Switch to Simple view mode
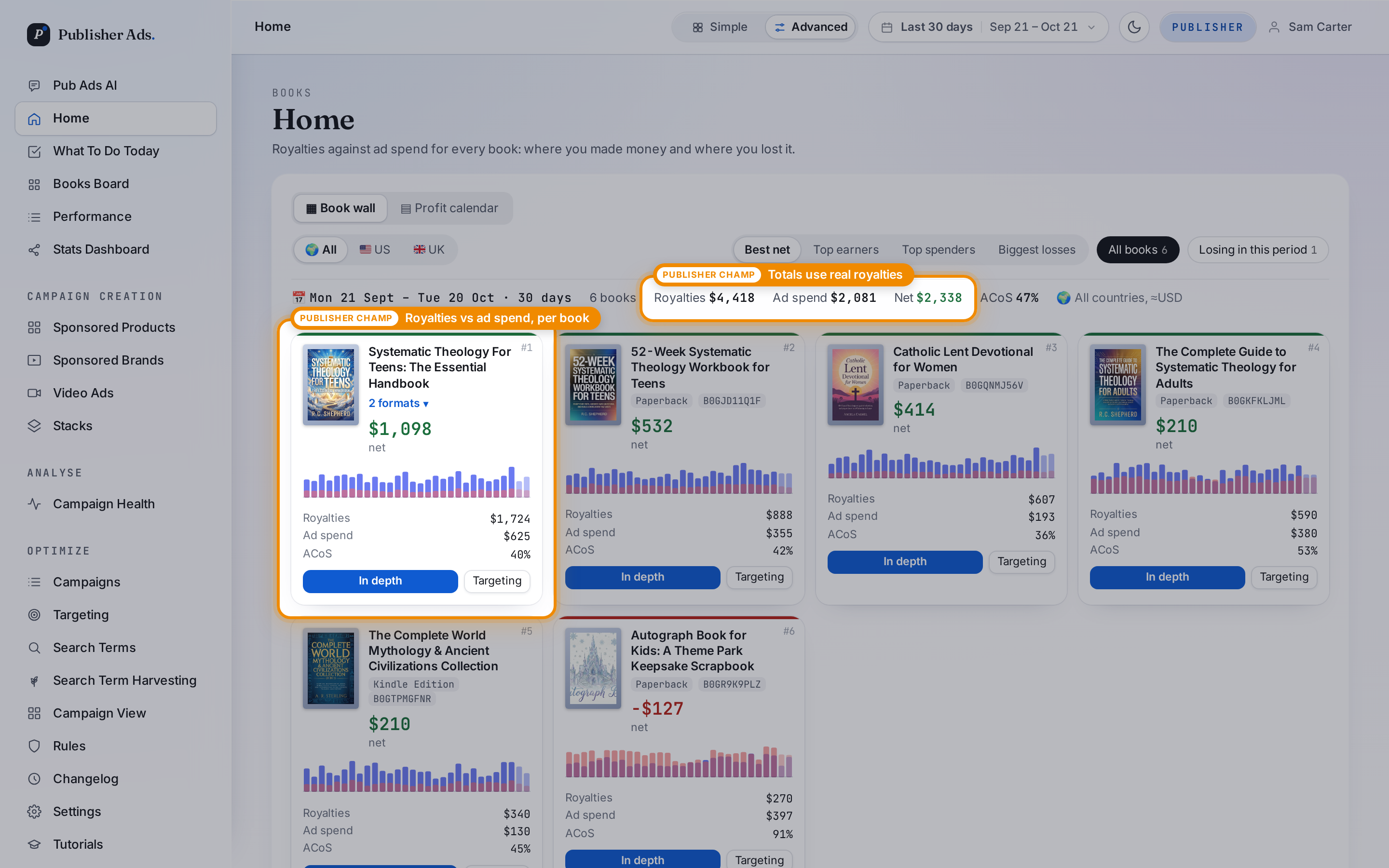The height and width of the screenshot is (868, 1389). pyautogui.click(x=720, y=27)
